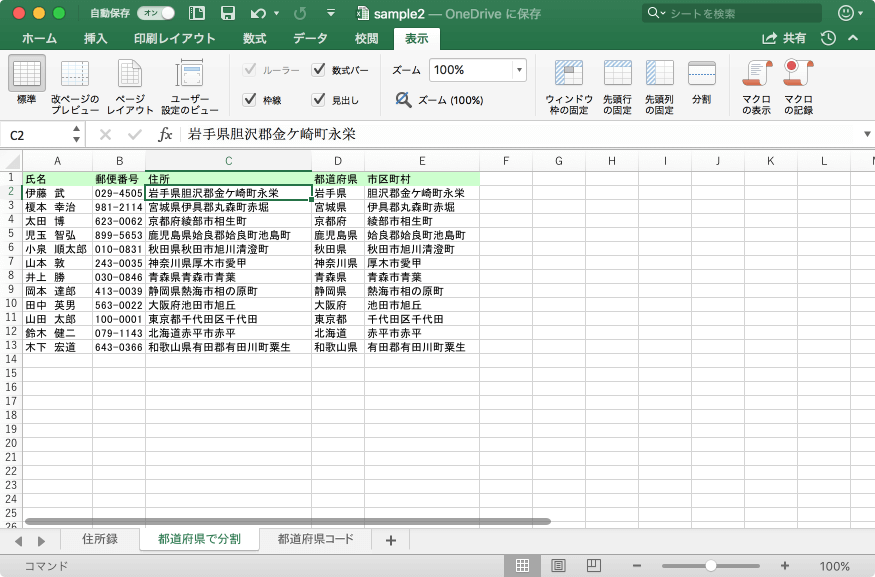Open the データ ribbon tab
Image resolution: width=875 pixels, height=577 pixels.
coord(310,38)
